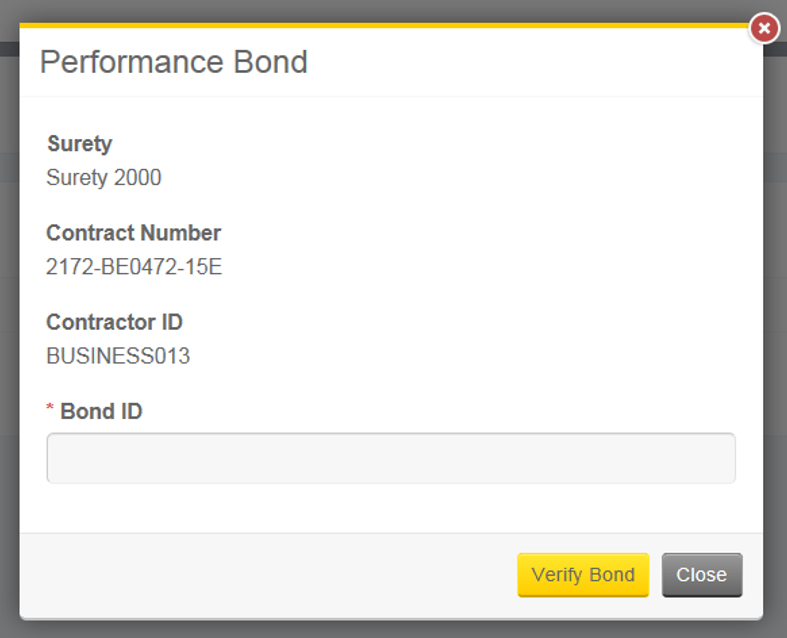Screen dimensions: 787x638
Task: Click the red X icon on the dialog corner
Action: 764,28
